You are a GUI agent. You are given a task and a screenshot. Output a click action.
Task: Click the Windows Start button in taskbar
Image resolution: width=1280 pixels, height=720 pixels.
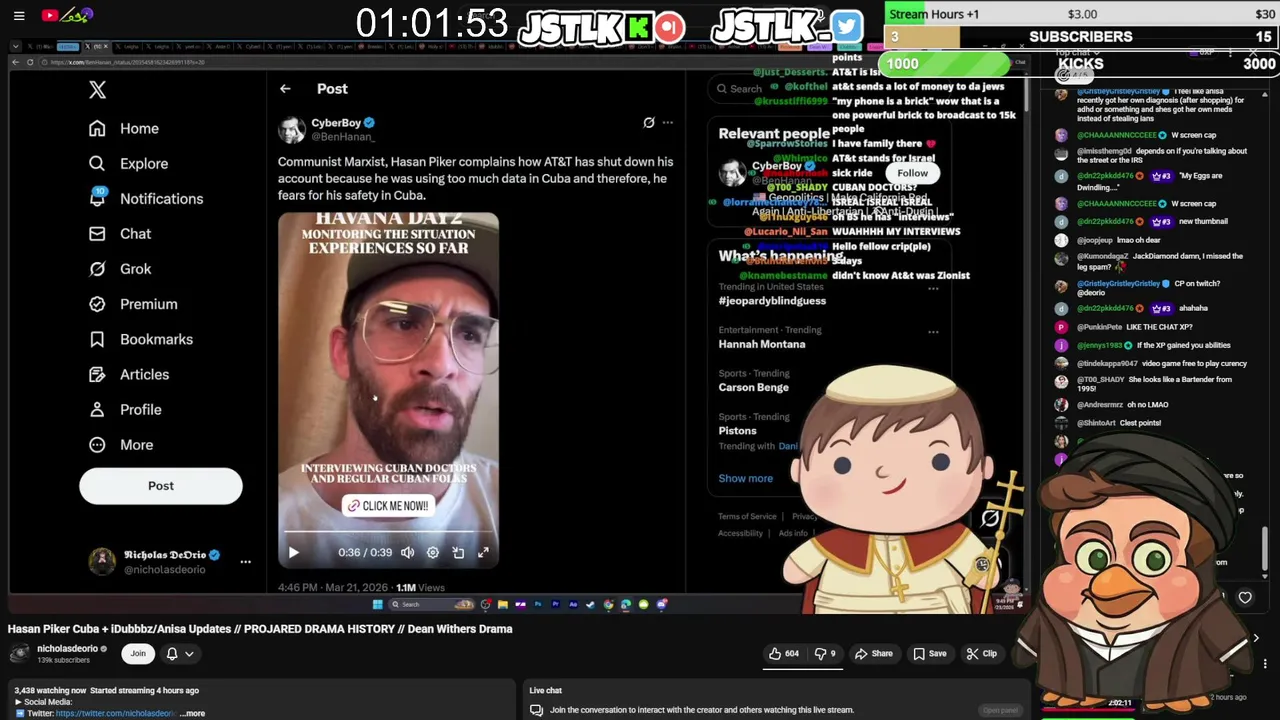tap(377, 604)
